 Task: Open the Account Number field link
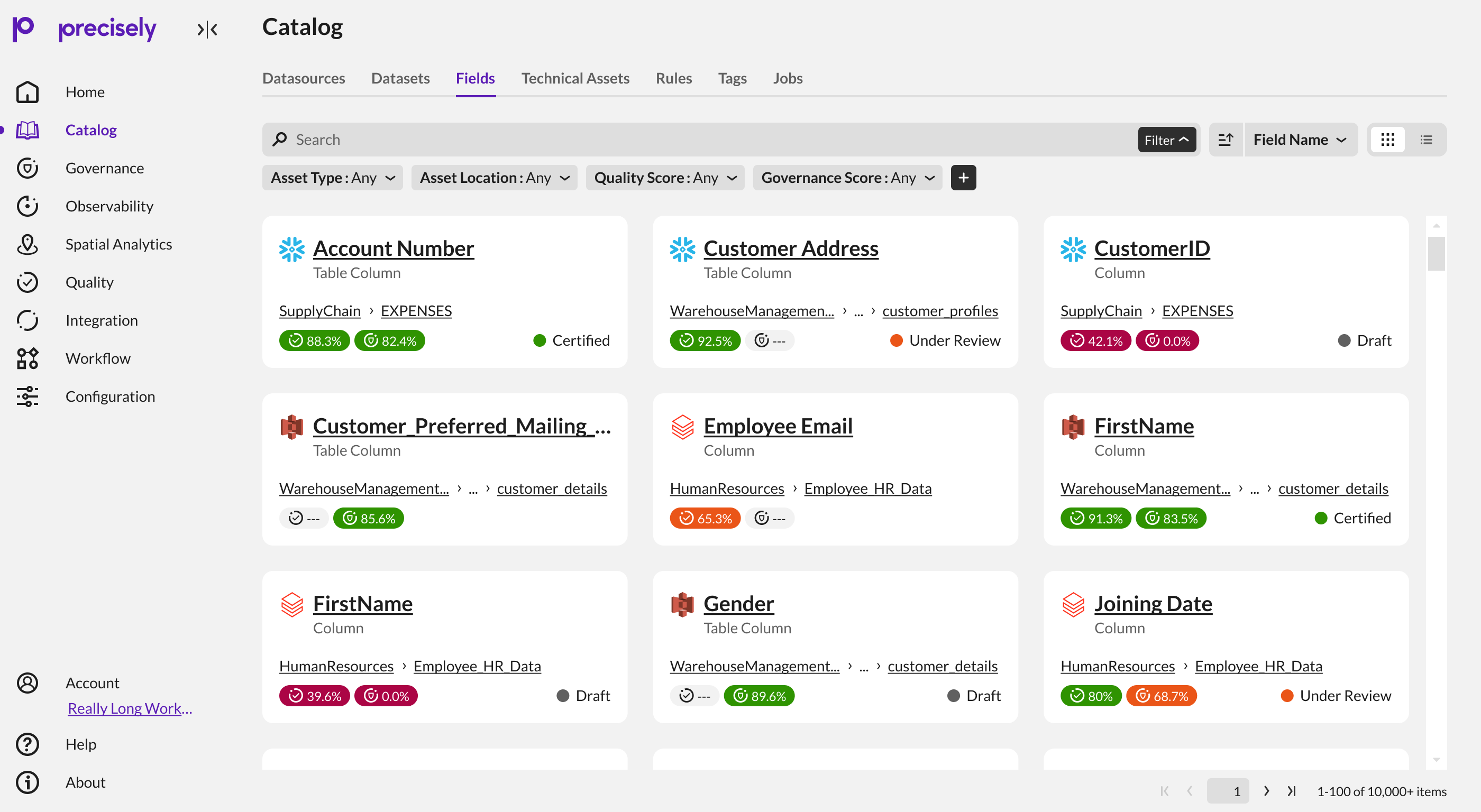(x=393, y=248)
